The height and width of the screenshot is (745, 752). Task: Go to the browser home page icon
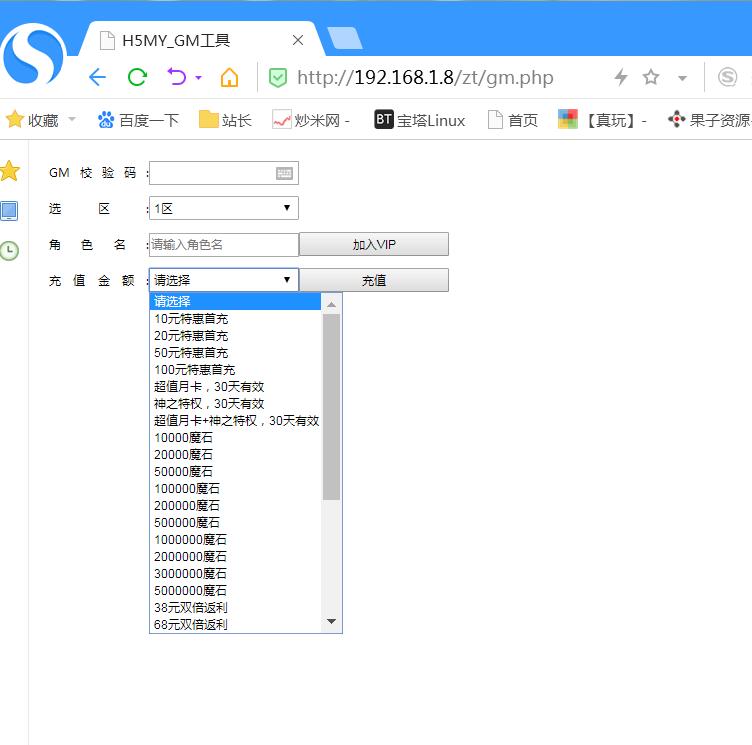click(x=229, y=78)
